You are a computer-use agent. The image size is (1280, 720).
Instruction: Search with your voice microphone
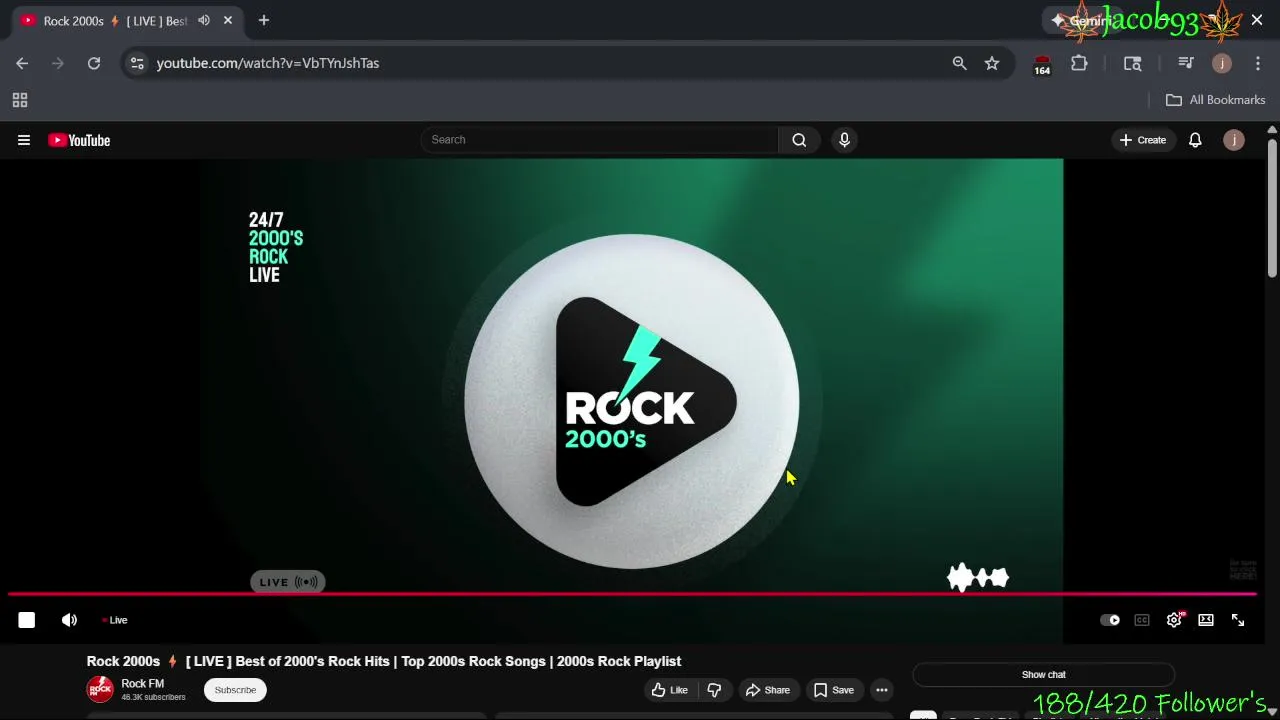pyautogui.click(x=844, y=140)
